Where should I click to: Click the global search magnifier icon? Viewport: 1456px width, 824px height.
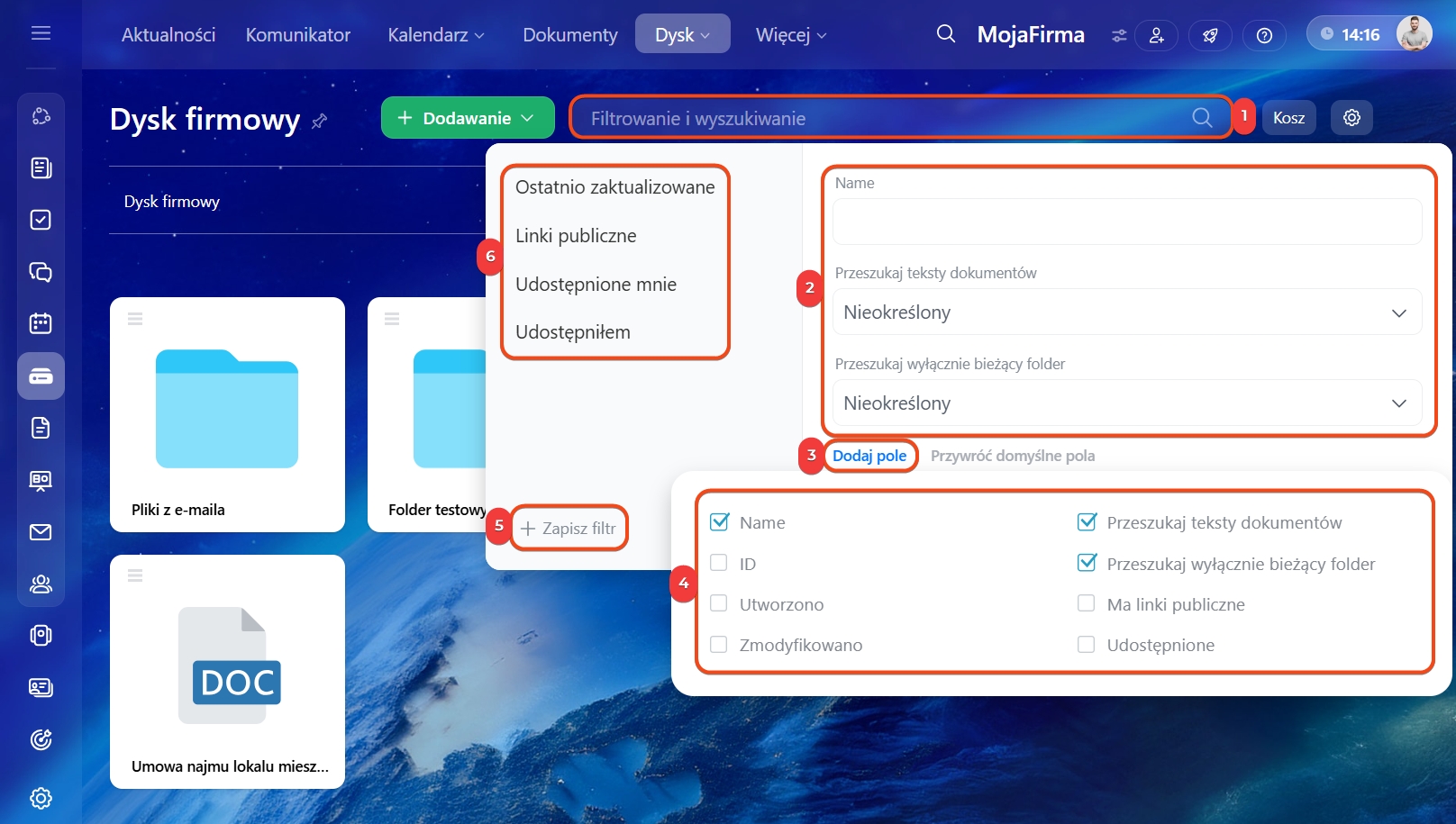pos(945,34)
